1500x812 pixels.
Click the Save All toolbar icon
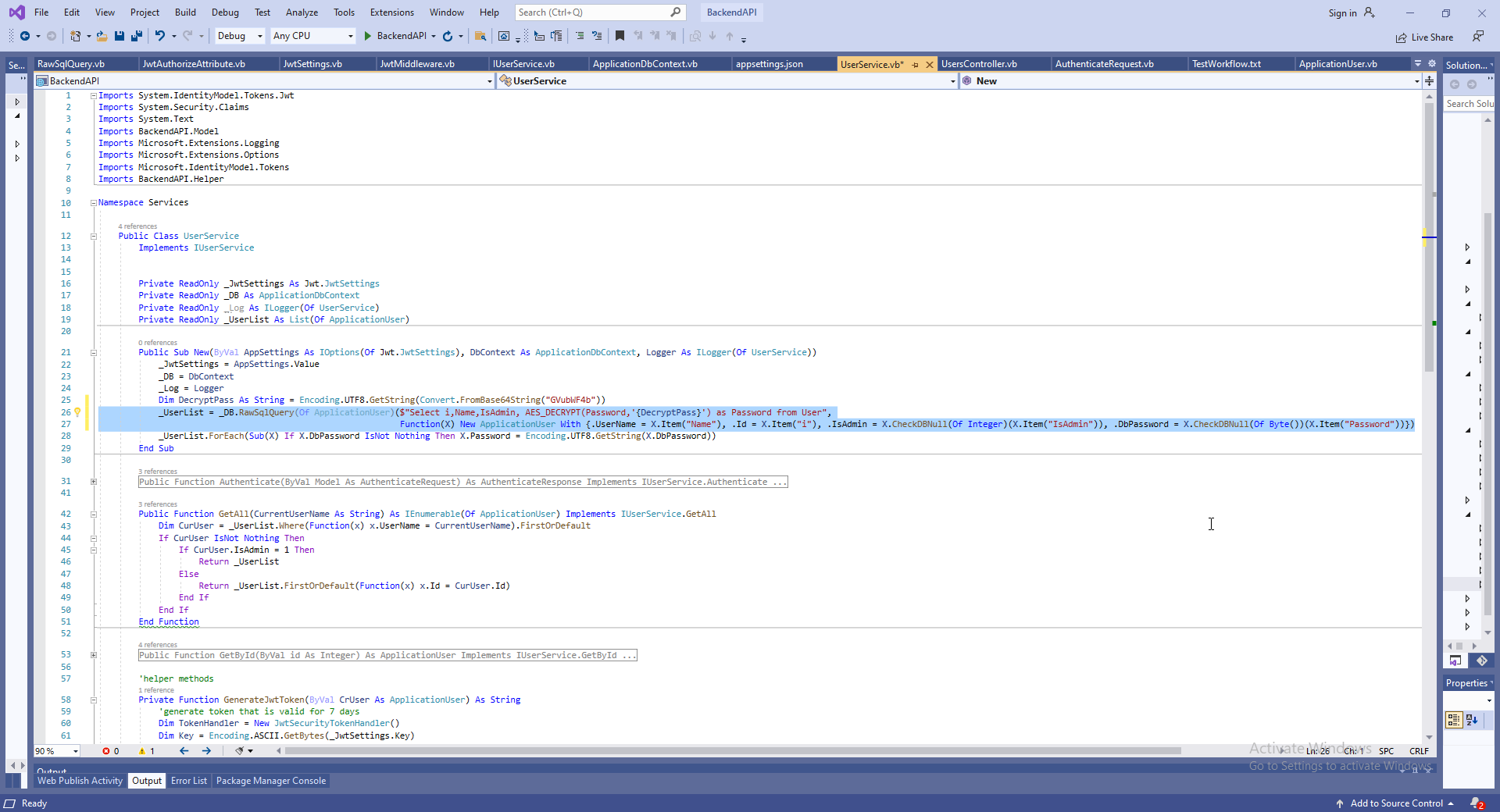coord(137,36)
